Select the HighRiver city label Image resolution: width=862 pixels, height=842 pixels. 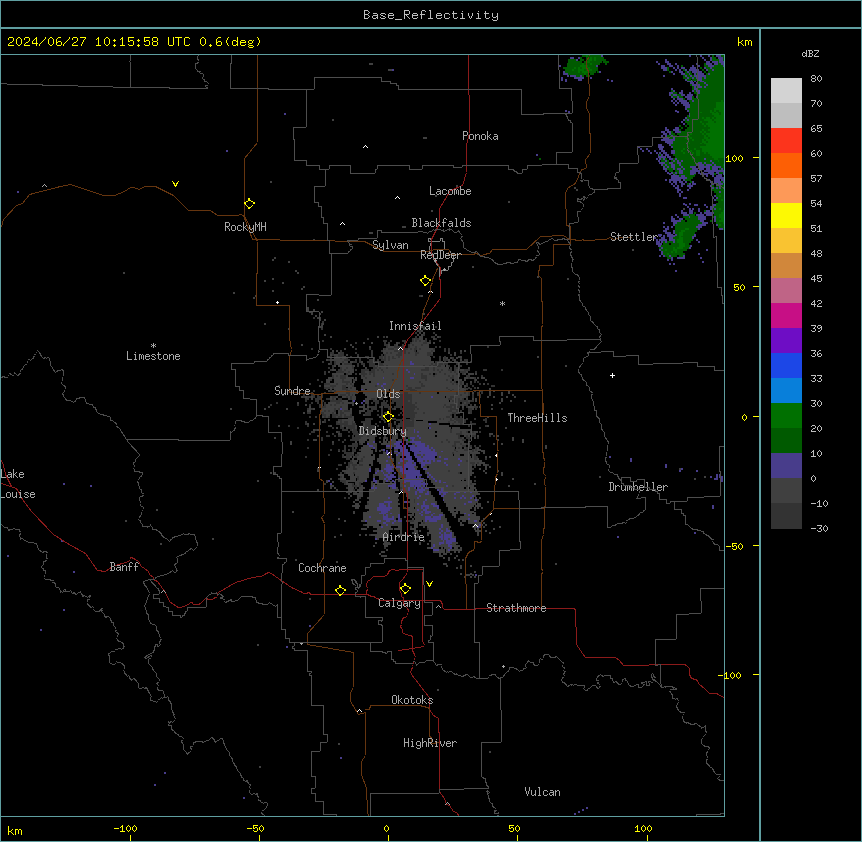[x=430, y=743]
